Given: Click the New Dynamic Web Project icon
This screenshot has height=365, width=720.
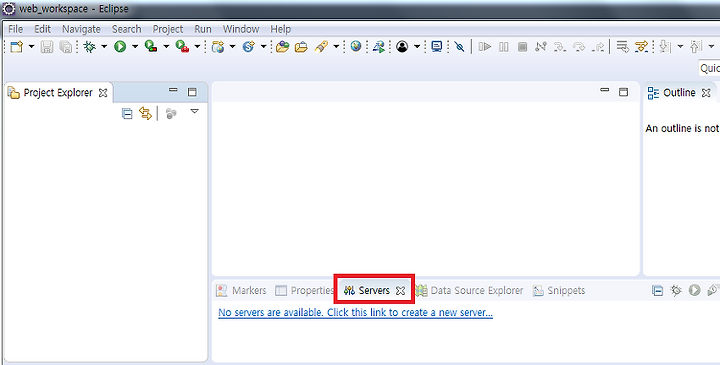Looking at the screenshot, I should 218,46.
